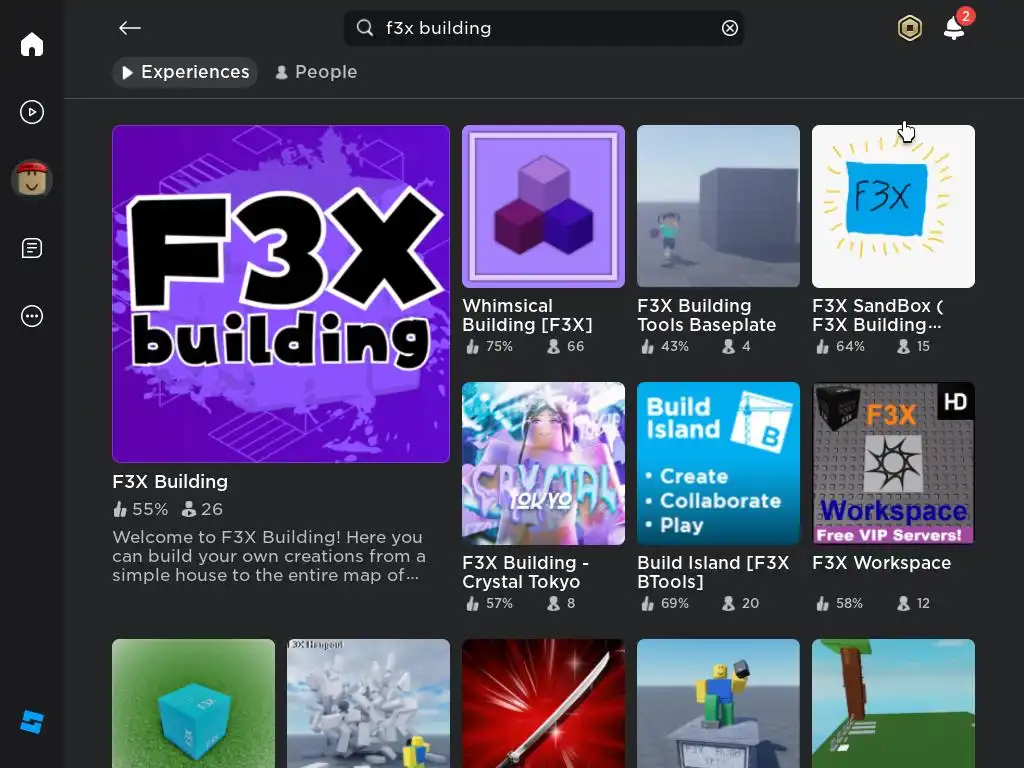Click the Build Island [F3X BTools] title
The image size is (1024, 768).
[713, 572]
